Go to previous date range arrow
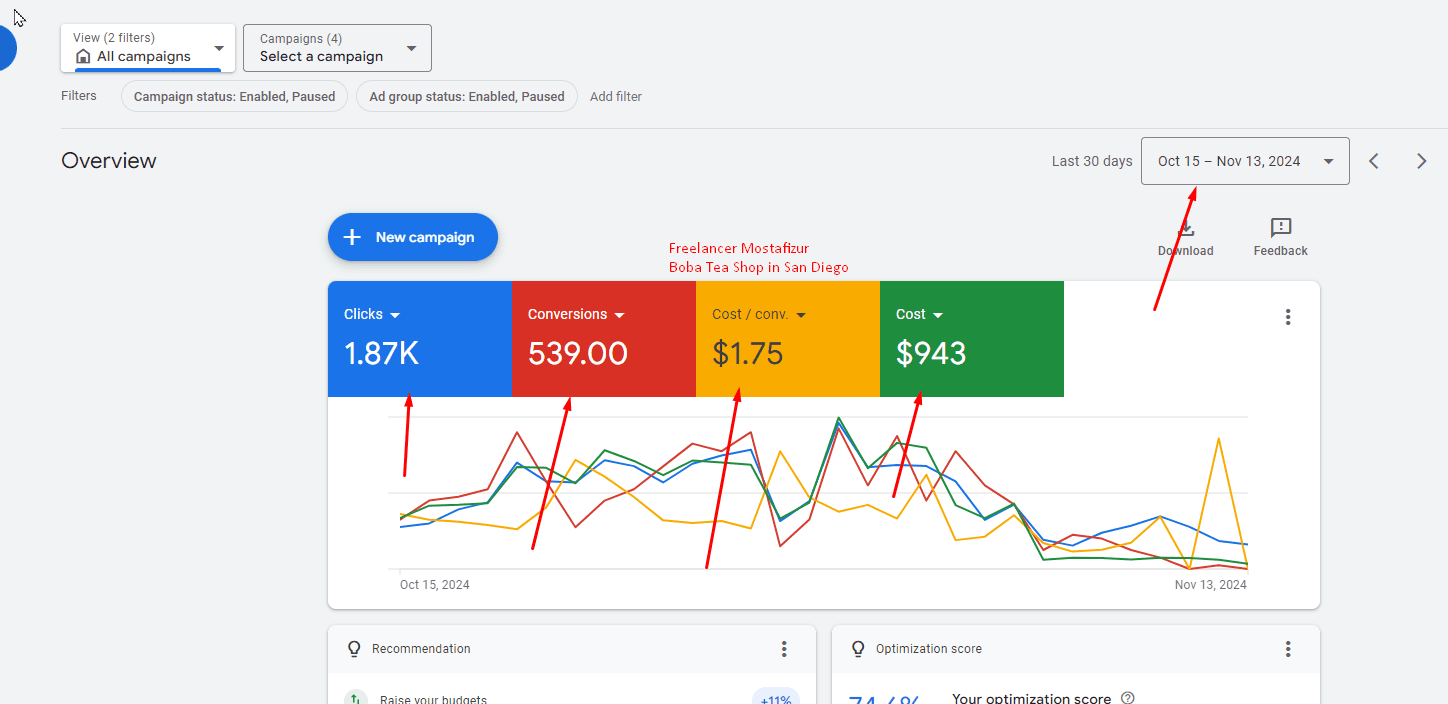The width and height of the screenshot is (1448, 704). (x=1374, y=161)
